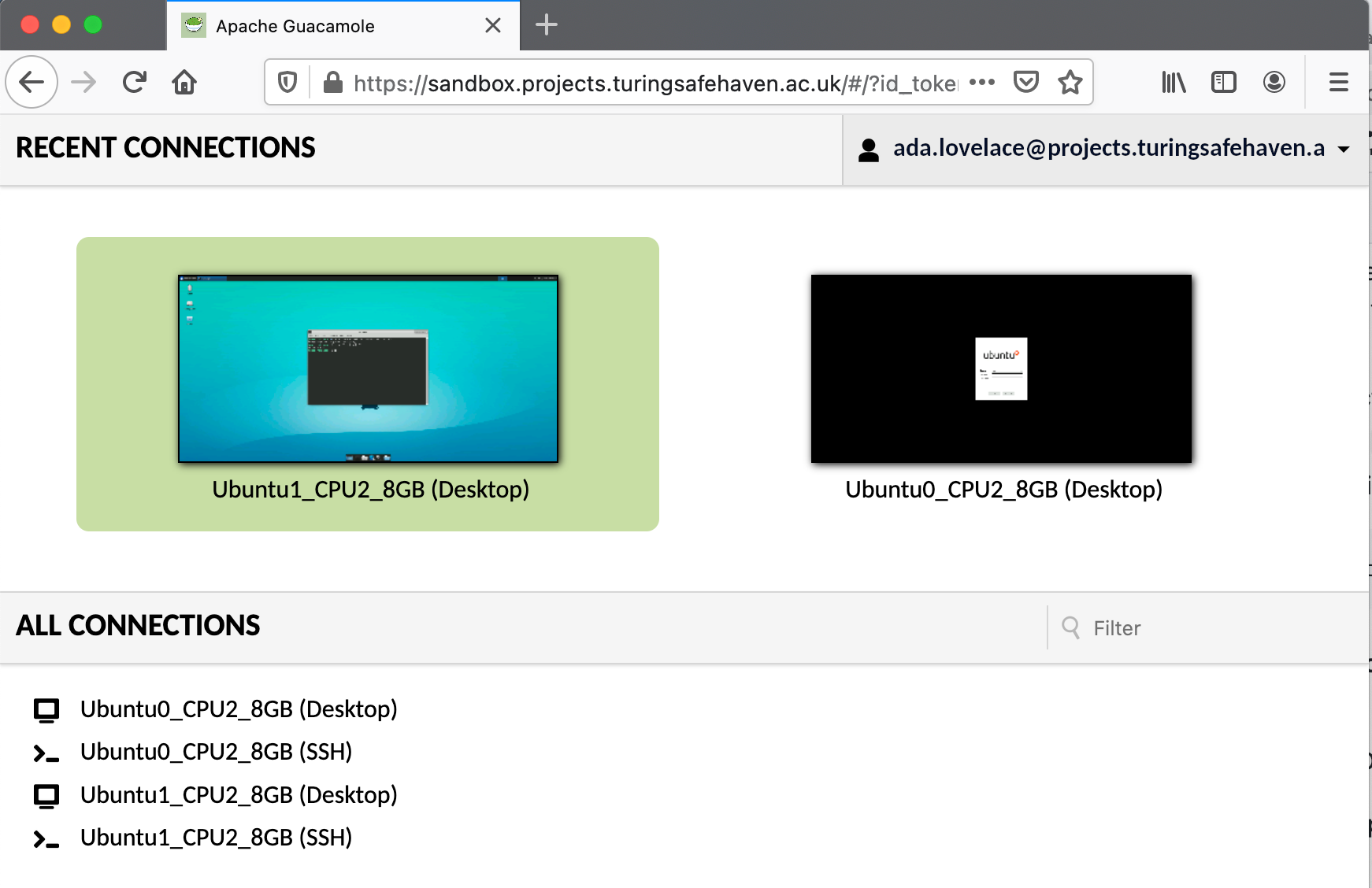Connect to Ubuntu0_CPU2_8GB (Desktop) in list
The width and height of the screenshot is (1372, 888).
(x=239, y=709)
